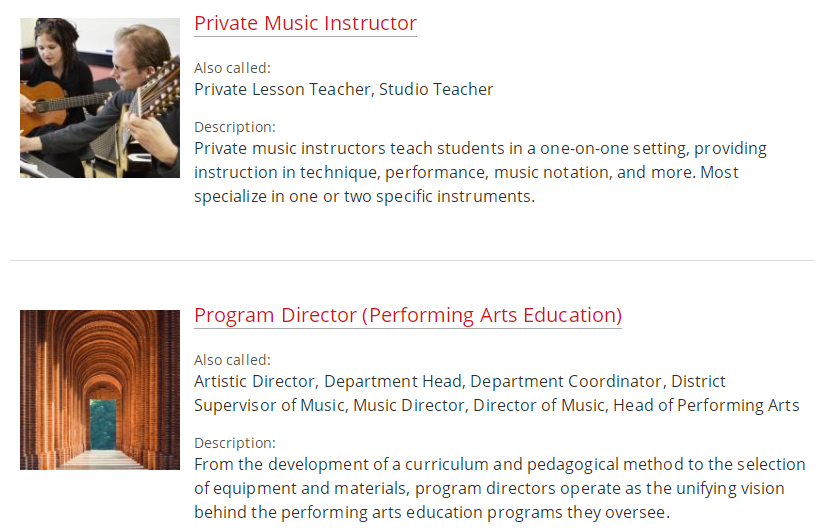824x532 pixels.
Task: Click the 'Private Lesson Teacher' alternate title text
Action: [284, 89]
